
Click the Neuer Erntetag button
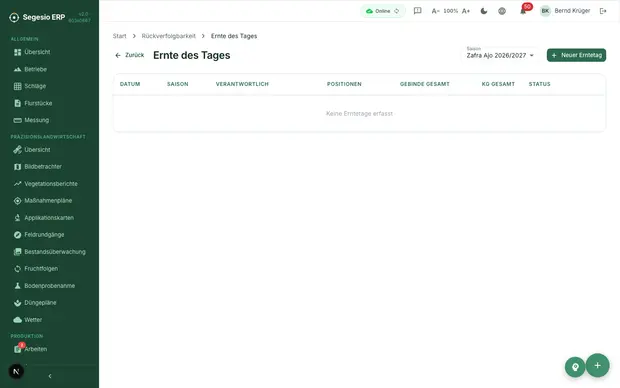pyautogui.click(x=576, y=55)
